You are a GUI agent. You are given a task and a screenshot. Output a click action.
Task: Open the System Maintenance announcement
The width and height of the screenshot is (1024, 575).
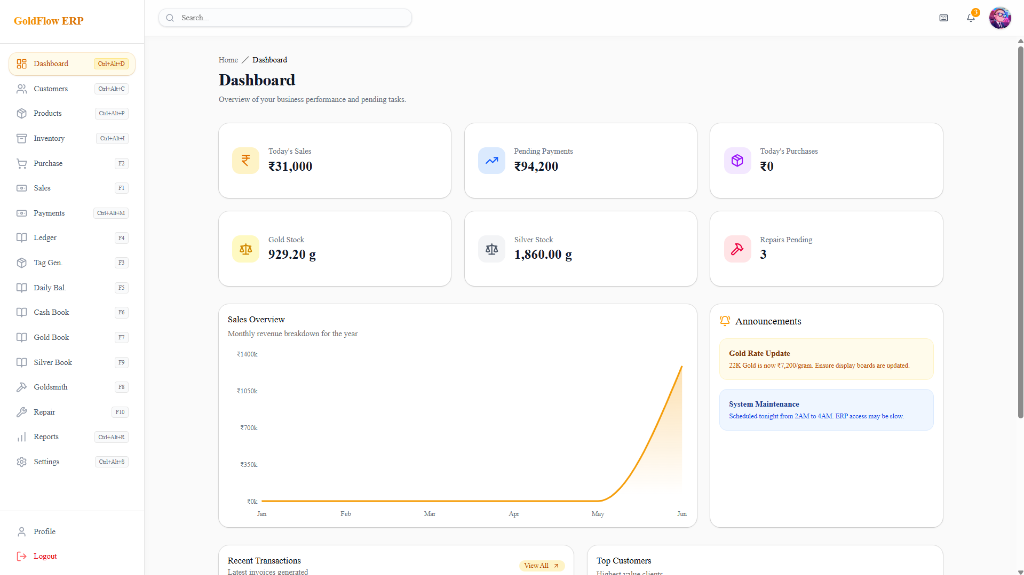click(826, 410)
